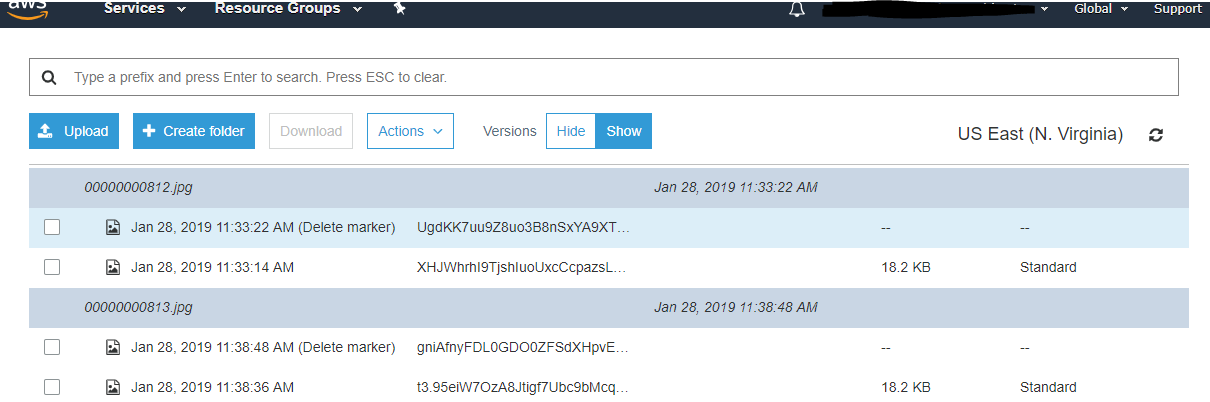Click Standard storage class of 11:33:14 version
Viewport: 1210px width, 402px height.
click(1048, 267)
